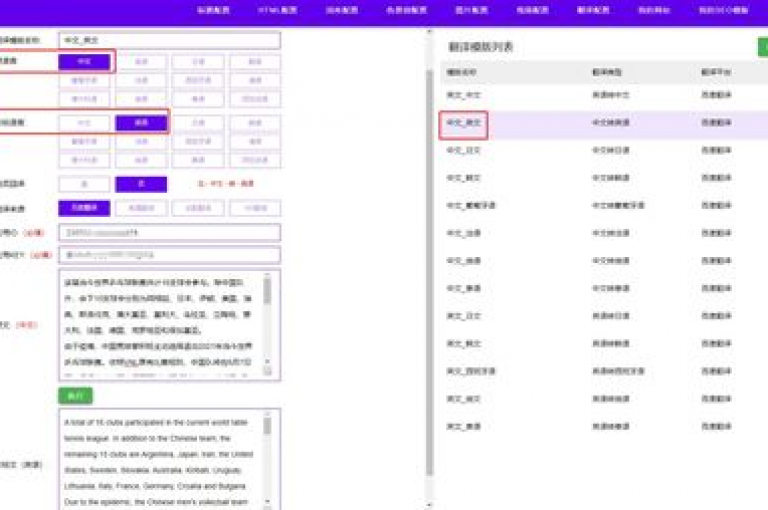Click the 英语转西班牙语 translation type cell

click(x=618, y=371)
